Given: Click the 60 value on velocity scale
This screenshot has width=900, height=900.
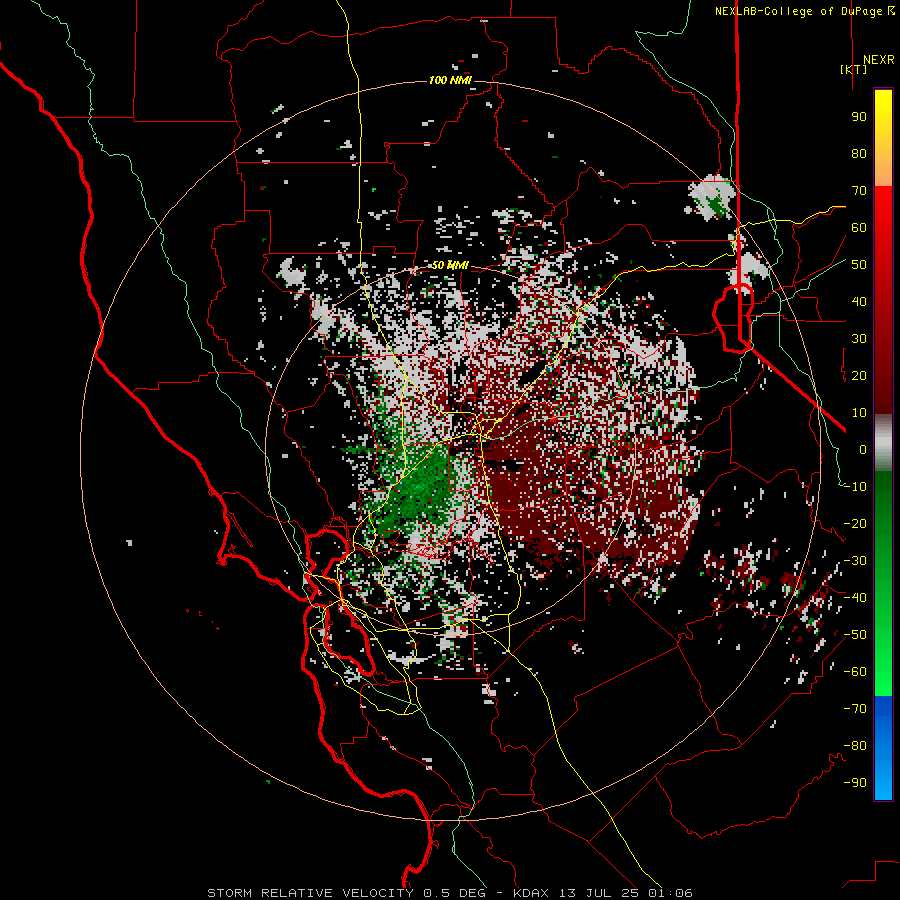Looking at the screenshot, I should coord(859,227).
